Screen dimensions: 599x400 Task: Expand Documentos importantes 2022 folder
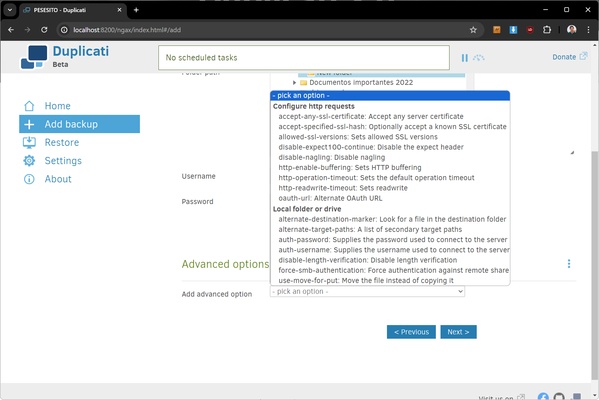[x=294, y=83]
